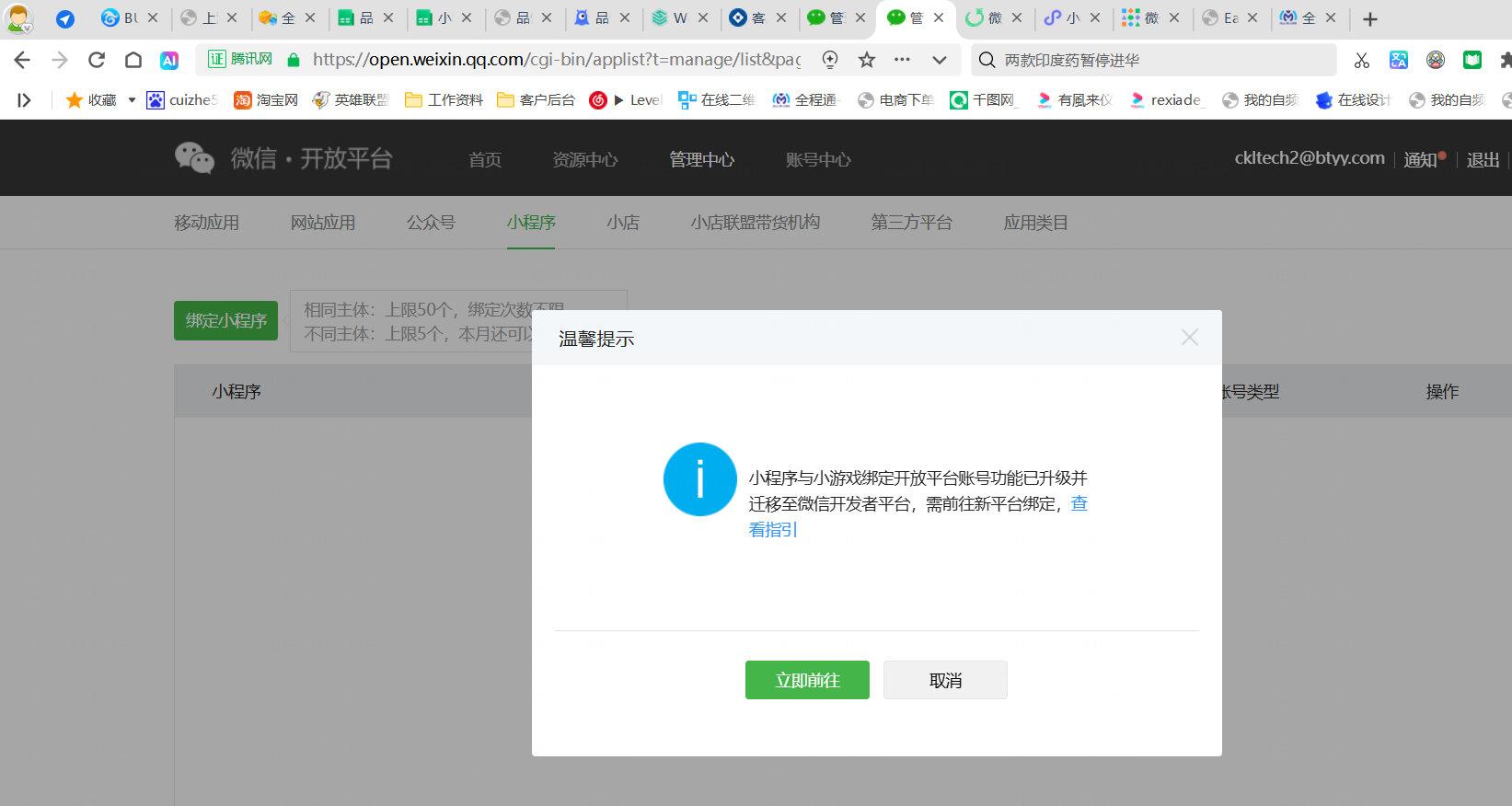Open the AI assistant icon

tap(169, 60)
